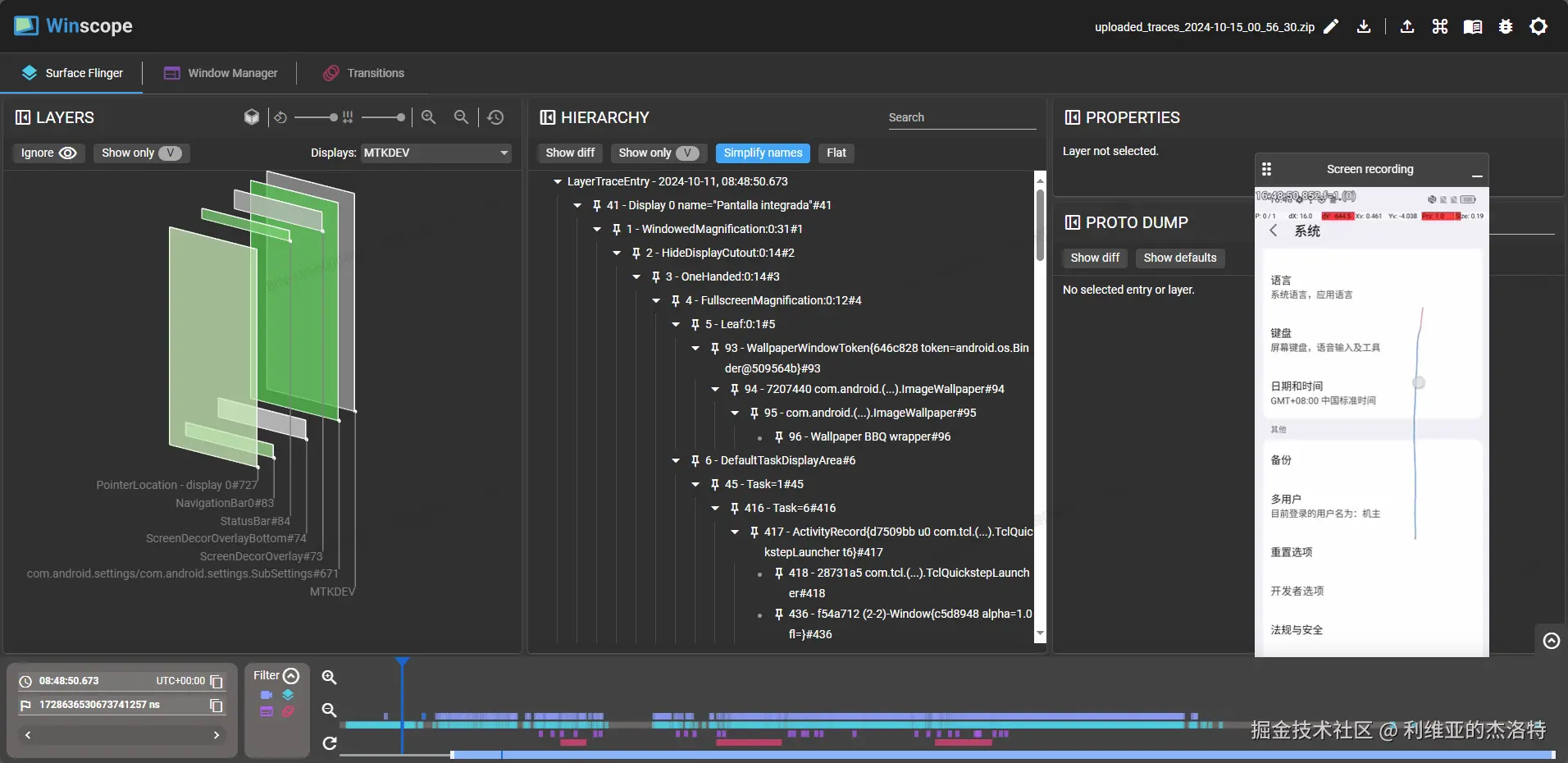Reset the layers view with the restore icon
The image size is (1568, 763).
495,117
